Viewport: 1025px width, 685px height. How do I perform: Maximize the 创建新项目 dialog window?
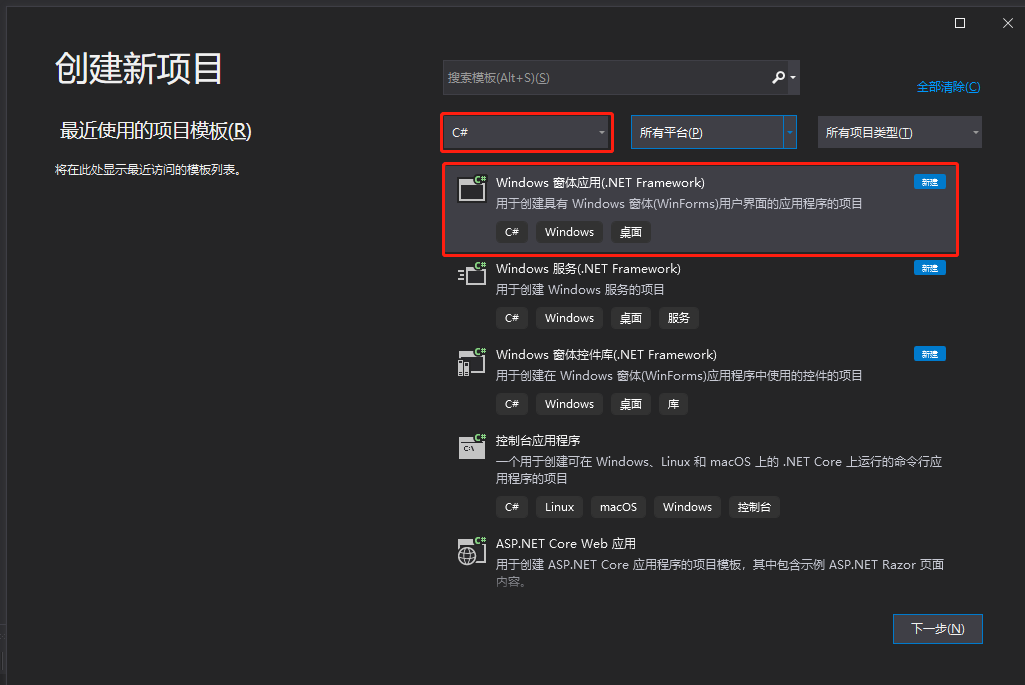point(960,24)
